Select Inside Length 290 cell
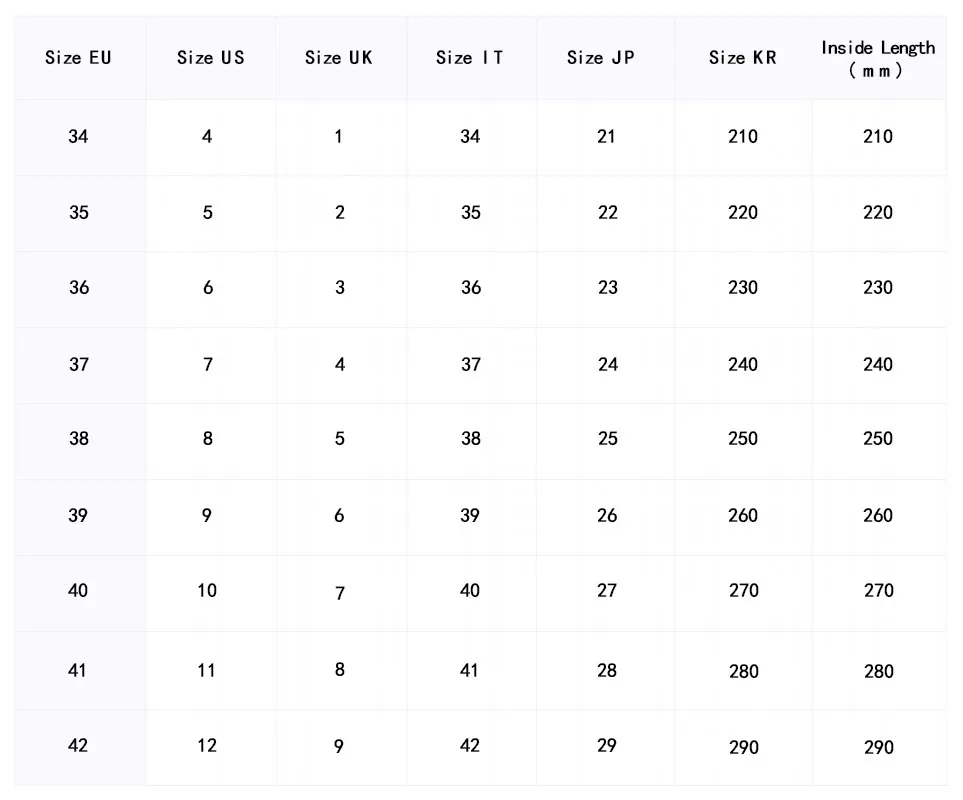This screenshot has width=963, height=800. tap(878, 748)
